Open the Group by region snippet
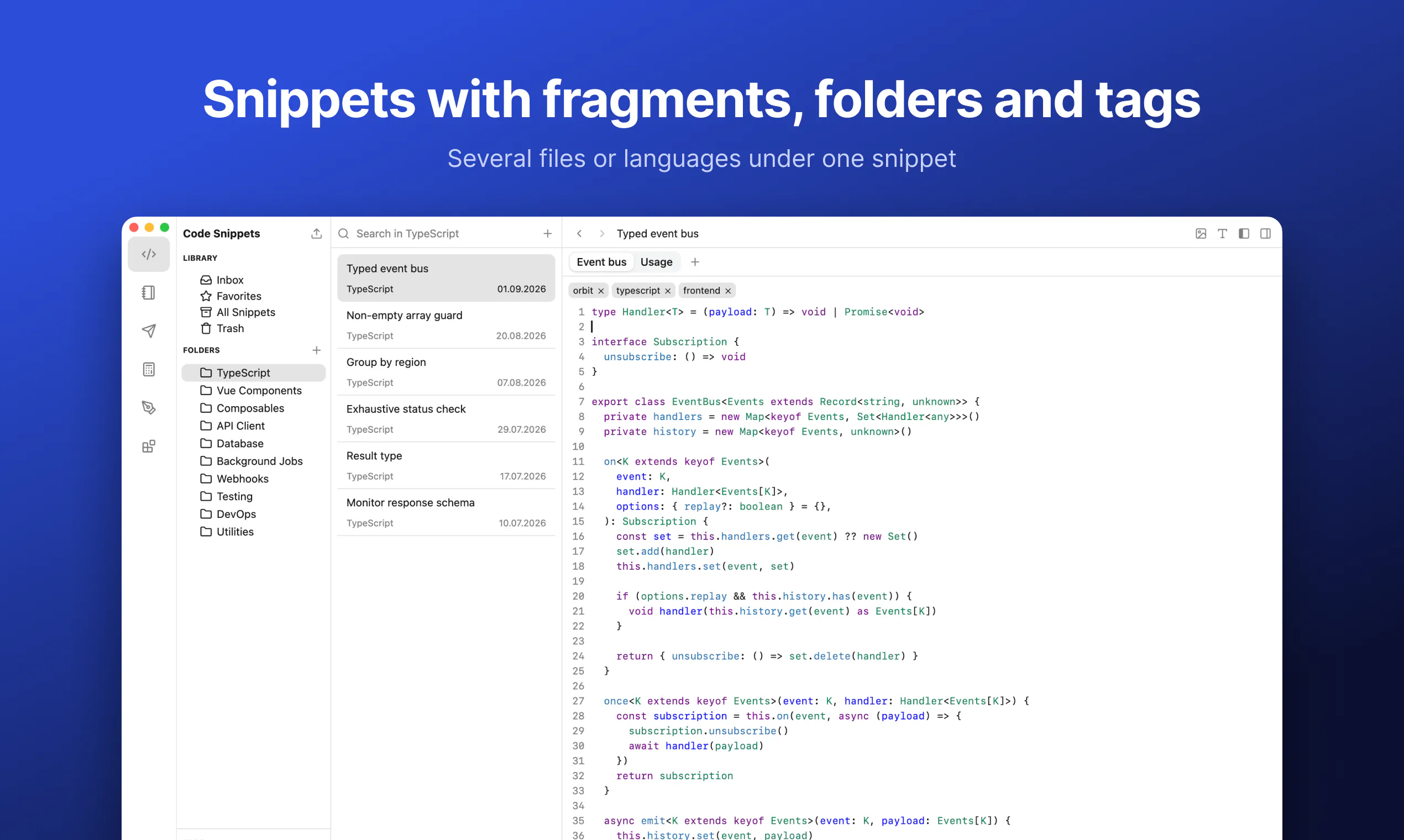 point(446,372)
